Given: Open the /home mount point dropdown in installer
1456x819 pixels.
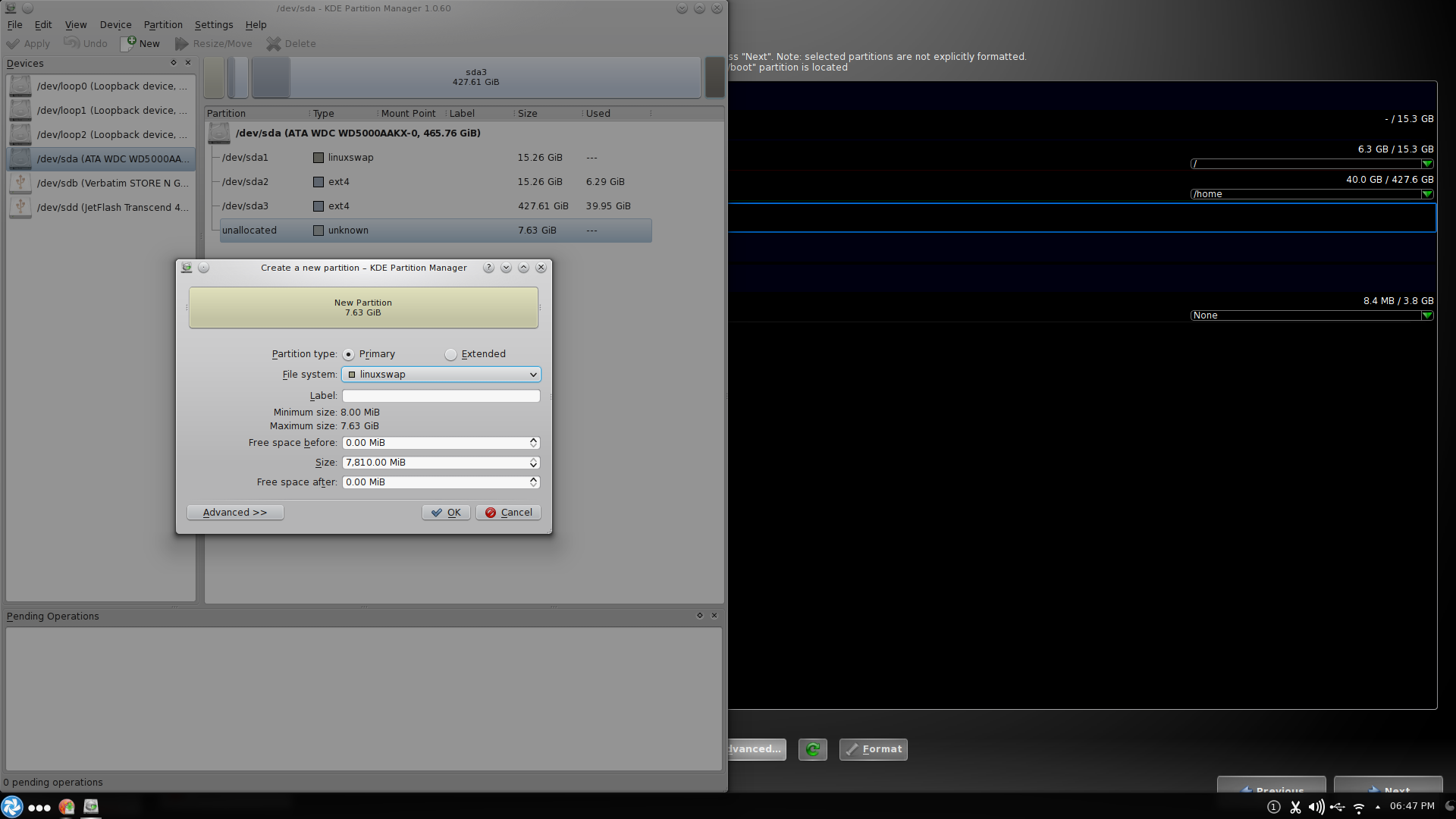Looking at the screenshot, I should point(1312,194).
